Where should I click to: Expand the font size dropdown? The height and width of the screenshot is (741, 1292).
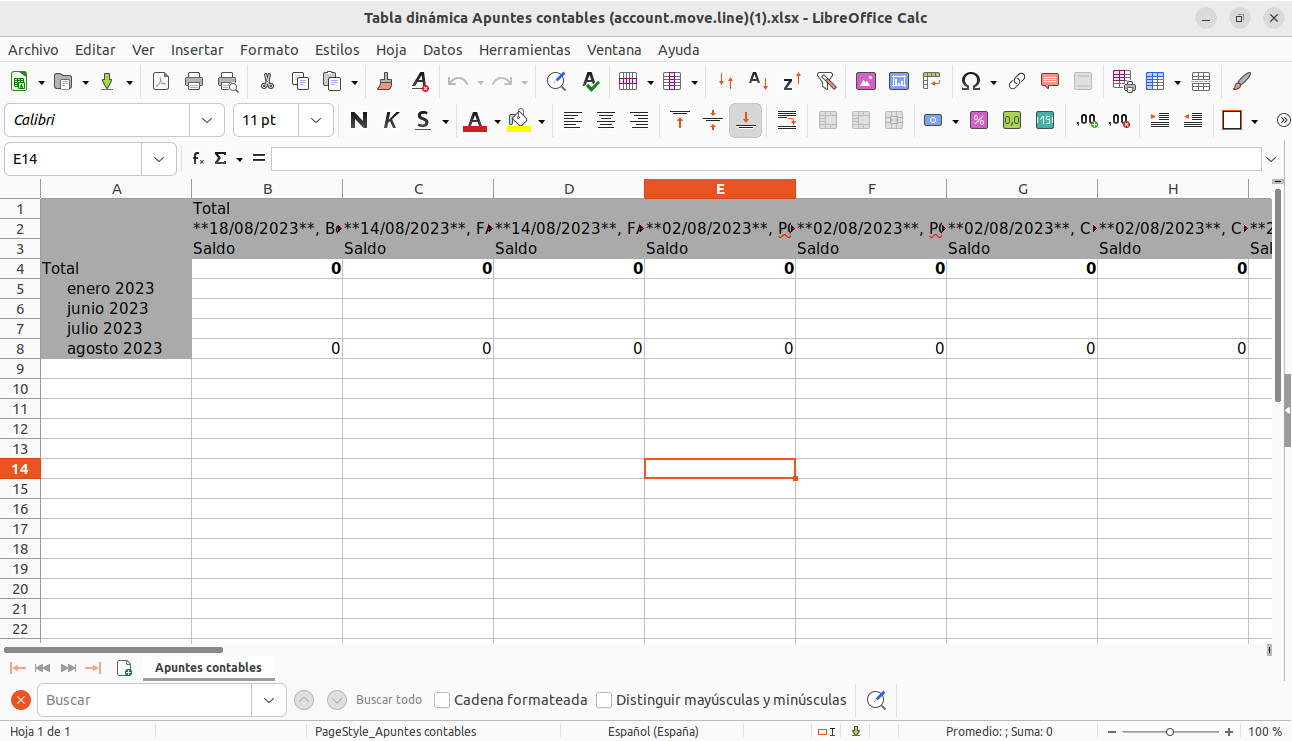click(317, 120)
